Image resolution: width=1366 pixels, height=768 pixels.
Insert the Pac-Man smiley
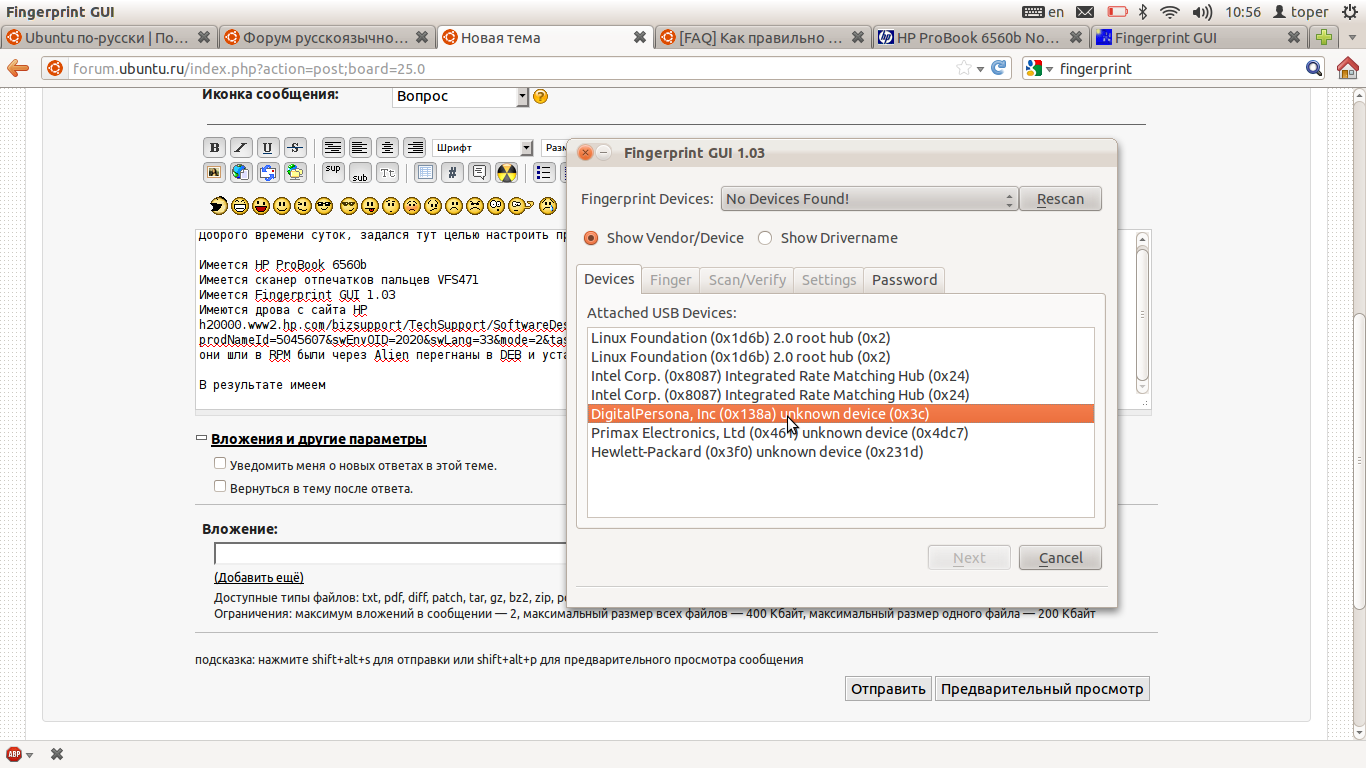(x=219, y=206)
